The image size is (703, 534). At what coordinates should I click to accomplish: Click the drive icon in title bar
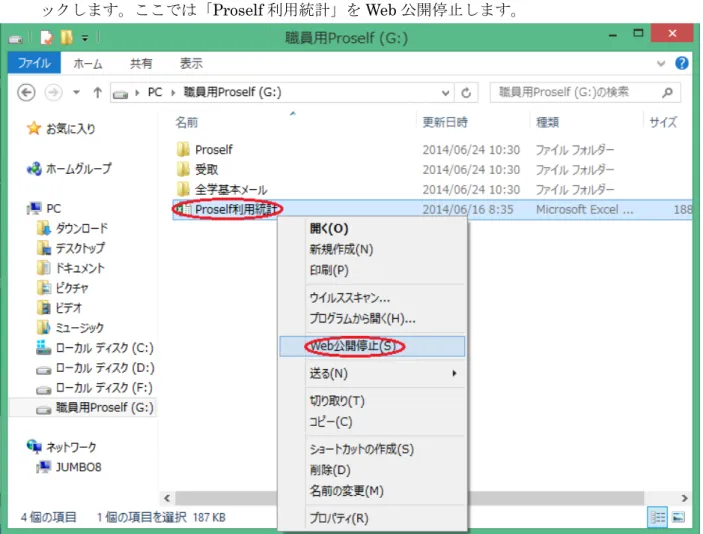point(16,39)
